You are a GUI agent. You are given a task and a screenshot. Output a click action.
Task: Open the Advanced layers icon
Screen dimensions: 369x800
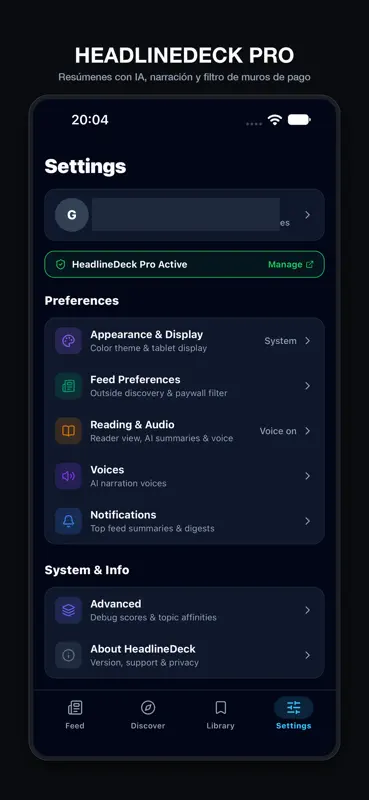tap(68, 610)
